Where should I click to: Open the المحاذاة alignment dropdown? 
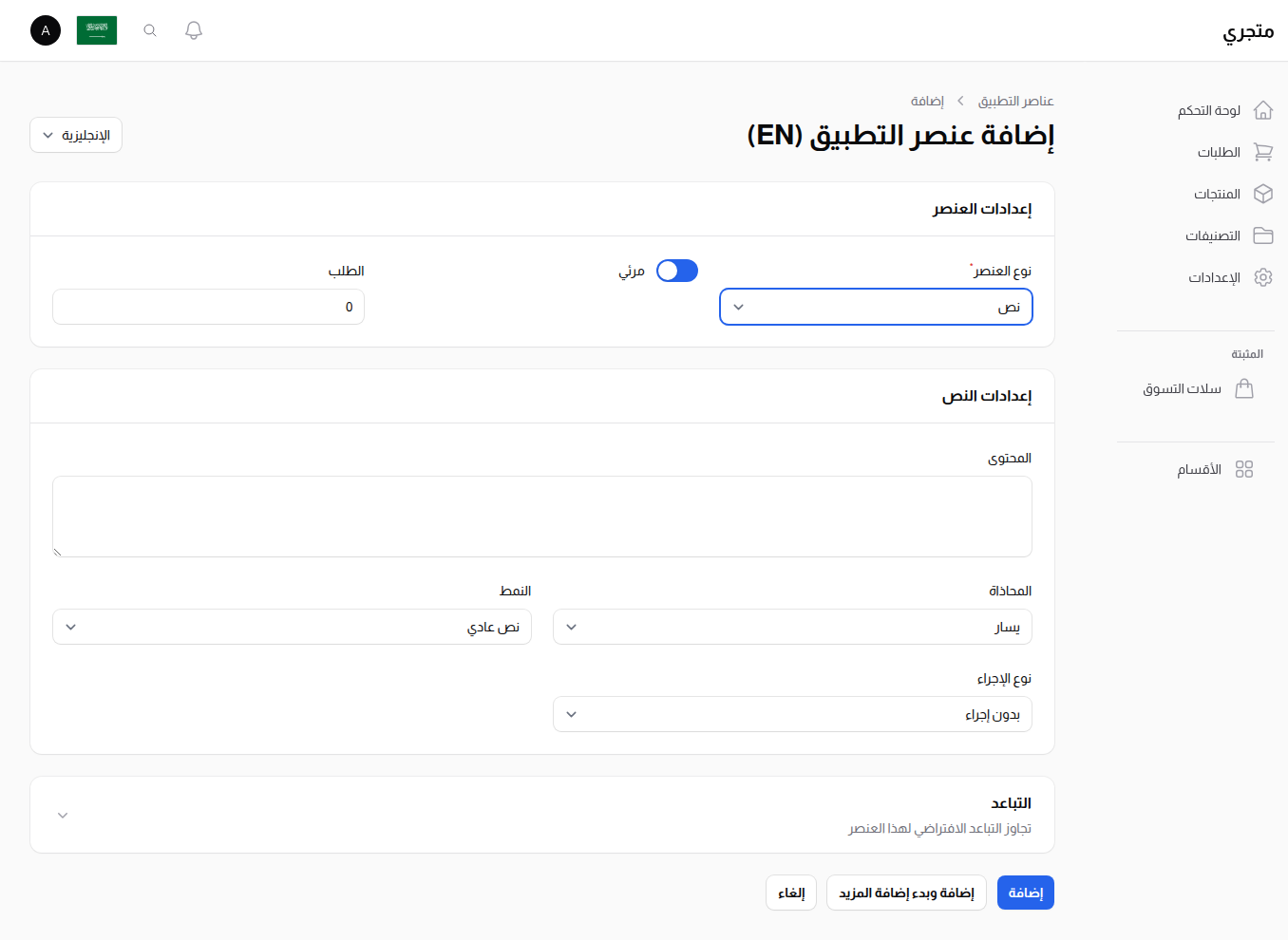[792, 627]
